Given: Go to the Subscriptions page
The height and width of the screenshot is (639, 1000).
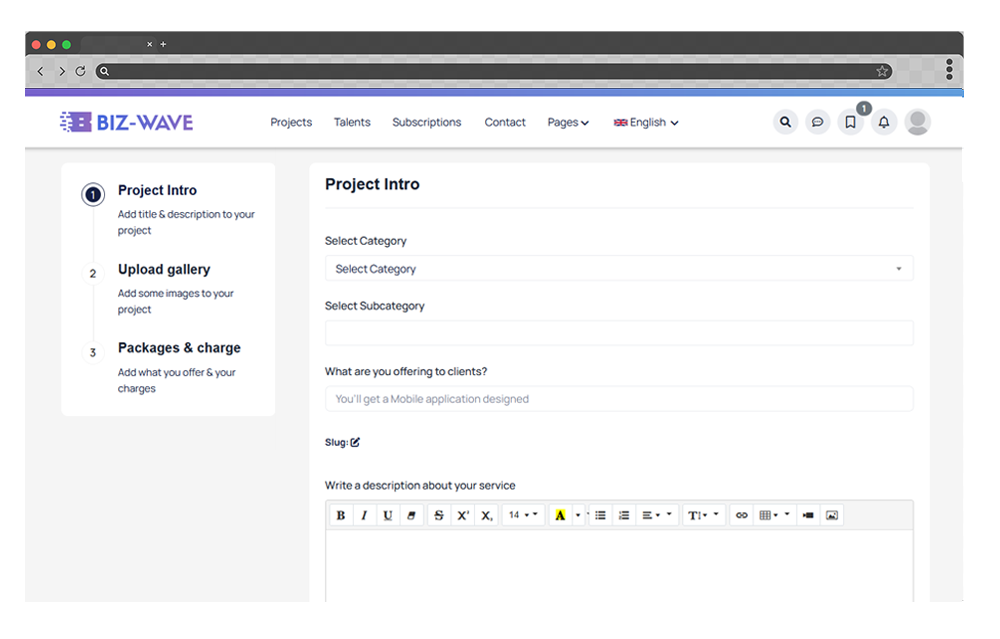Looking at the screenshot, I should (427, 122).
